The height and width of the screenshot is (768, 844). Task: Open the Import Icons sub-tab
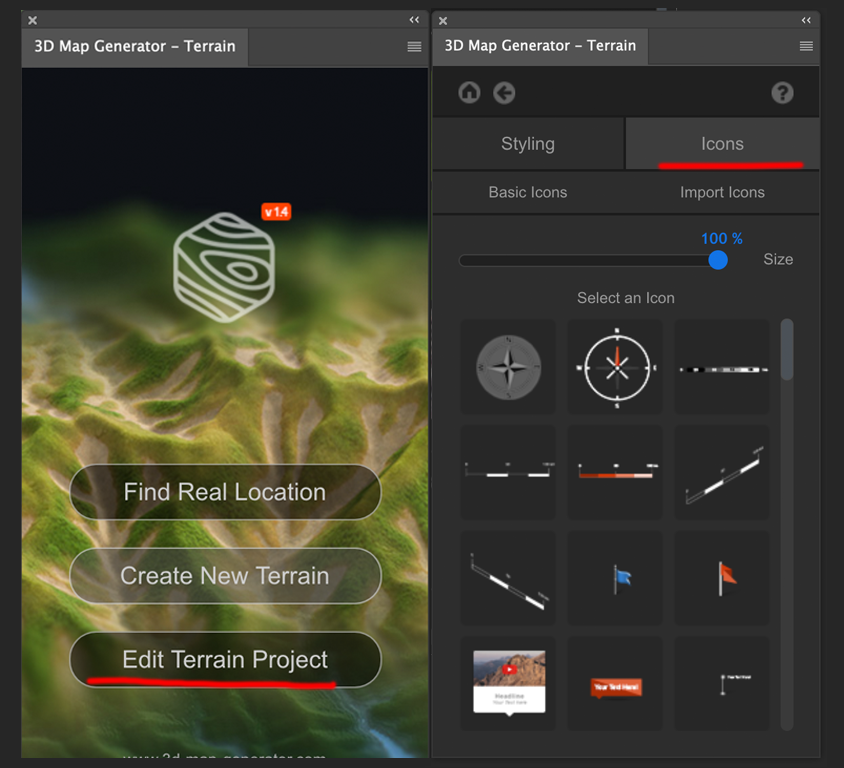[x=722, y=192]
